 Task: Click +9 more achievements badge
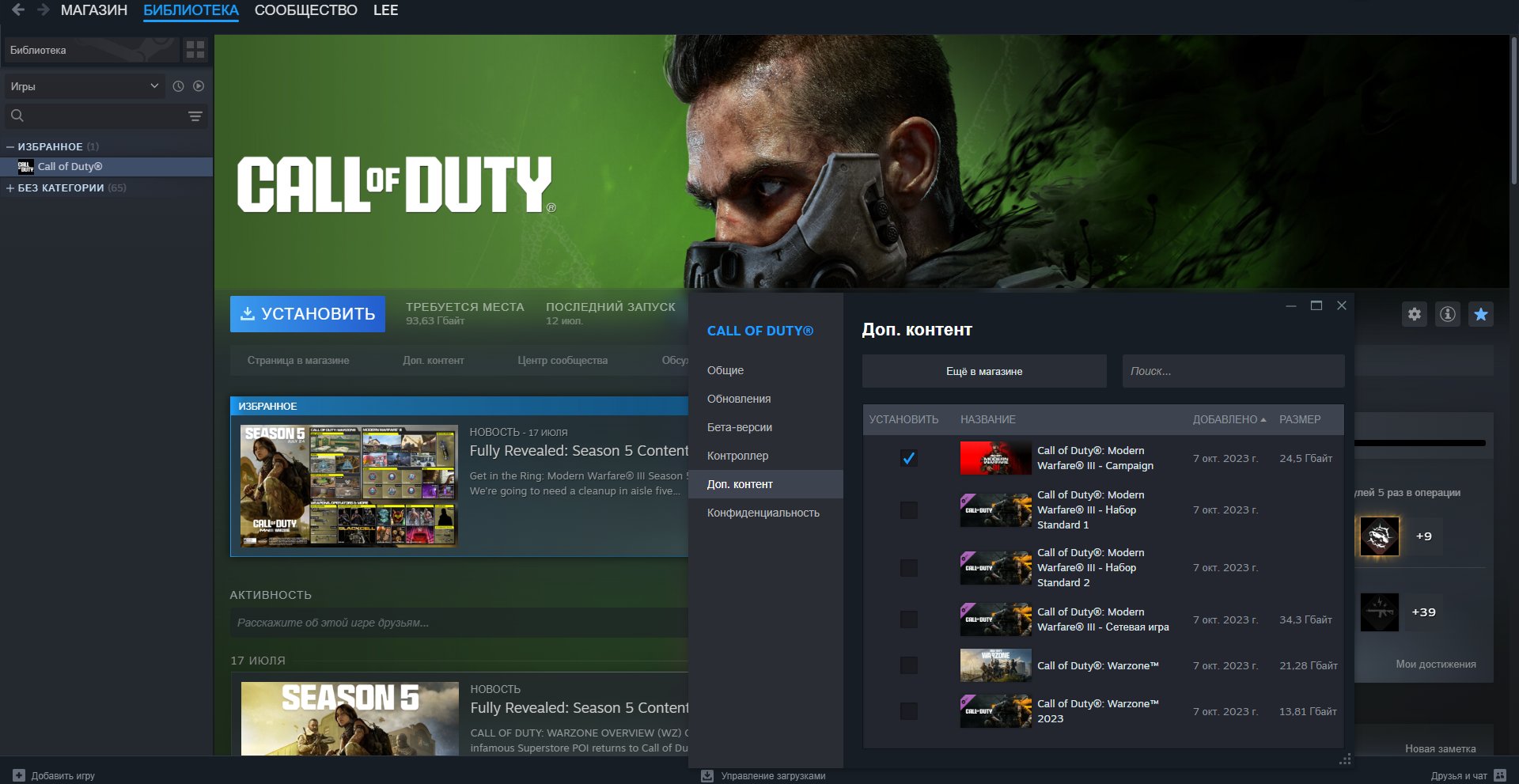click(x=1424, y=536)
